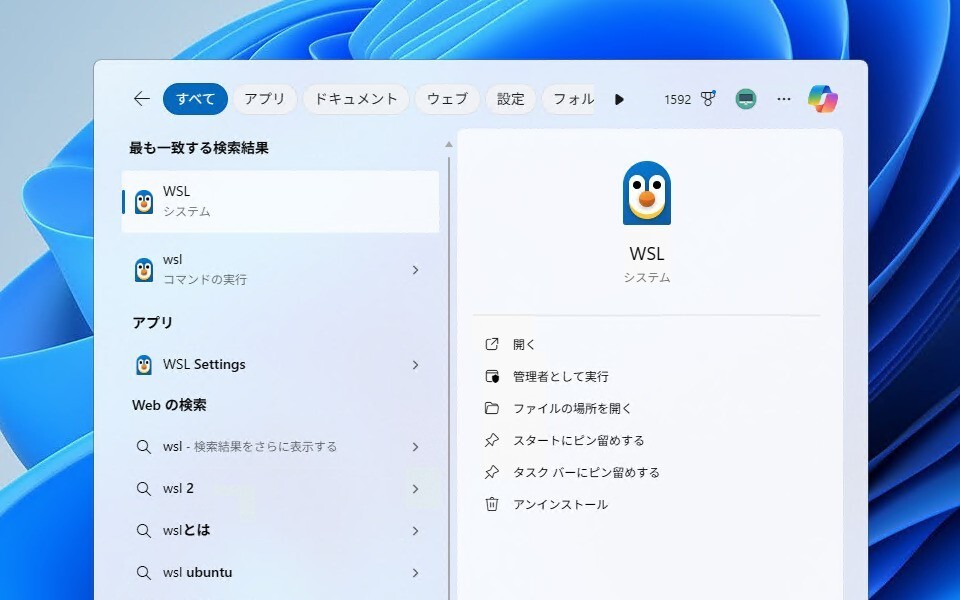
Task: Expand the wsl コマンドの実行 chevron
Action: pos(416,269)
